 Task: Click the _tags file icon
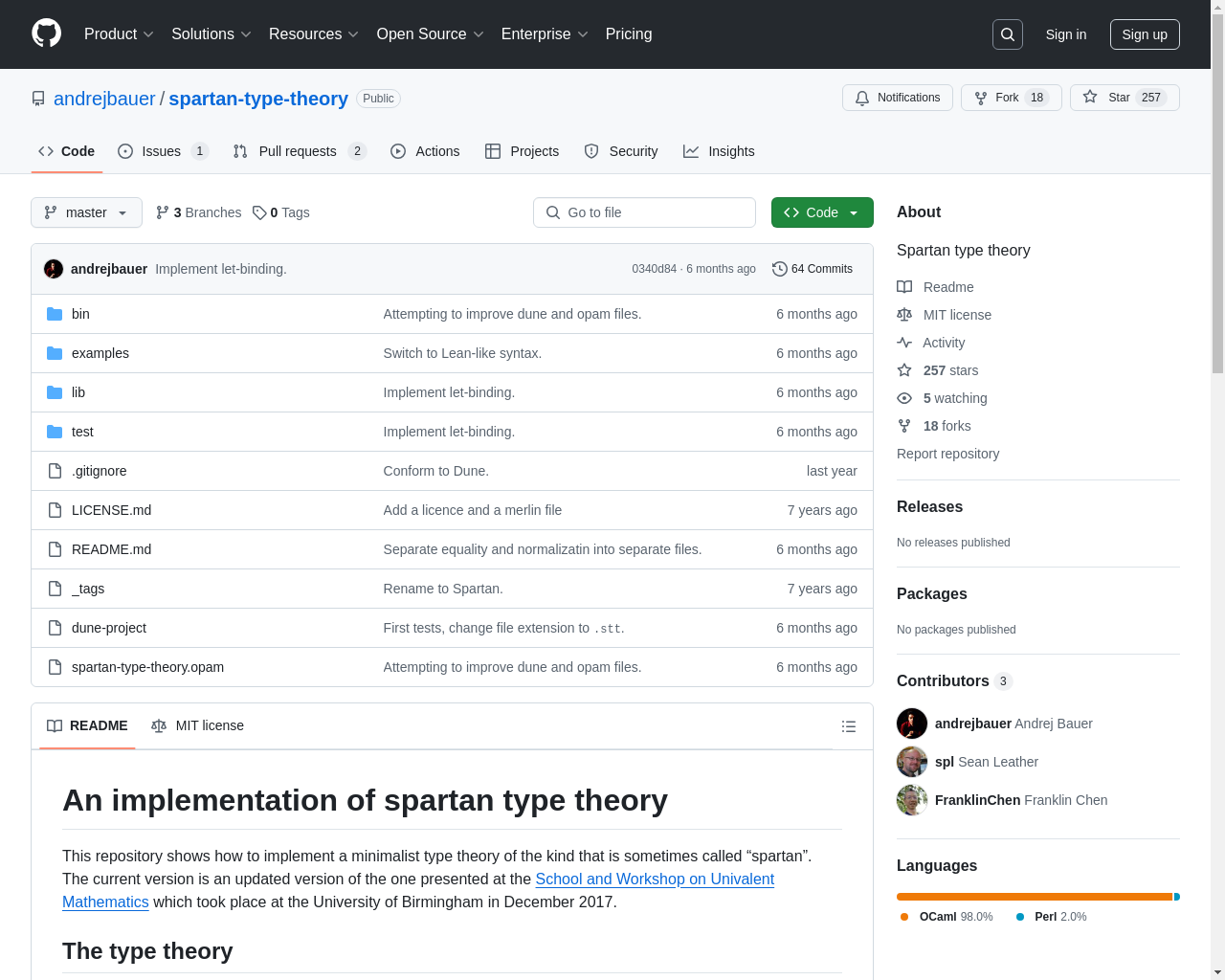click(x=55, y=589)
